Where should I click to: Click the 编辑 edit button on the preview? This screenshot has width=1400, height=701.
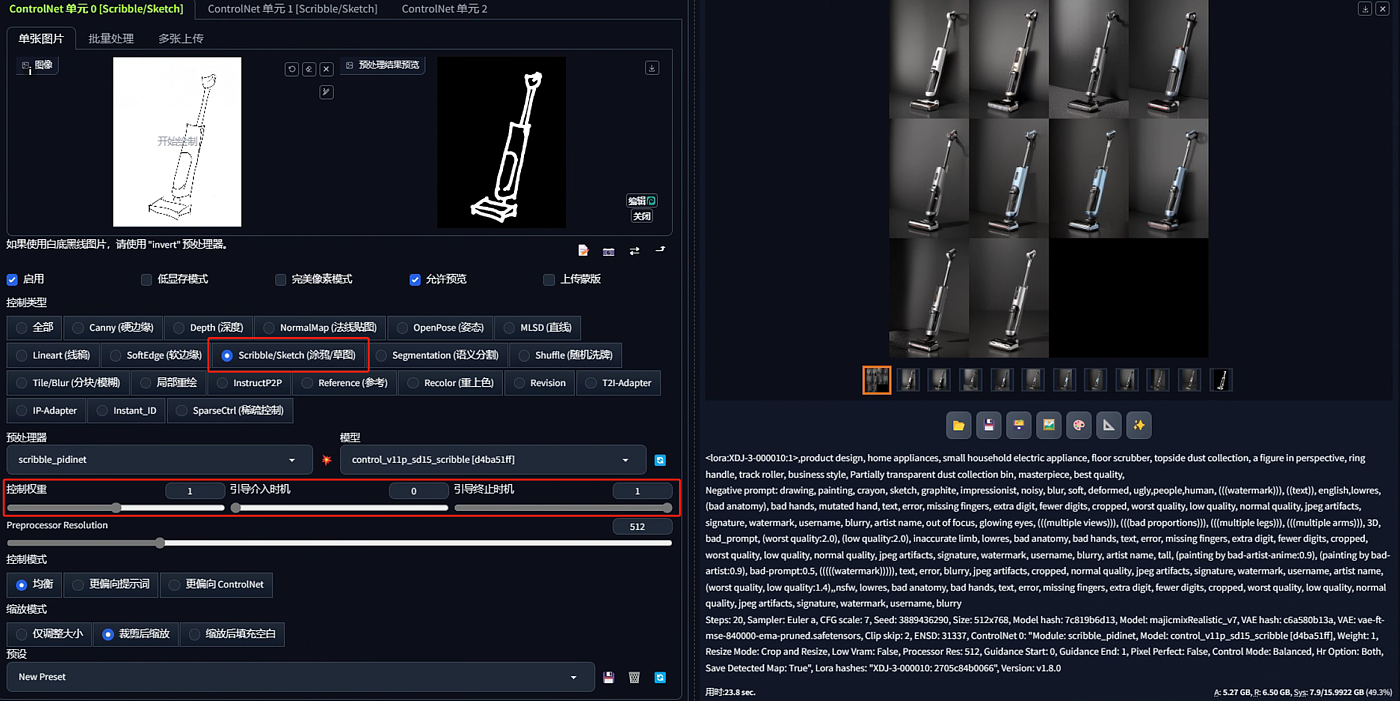(x=641, y=201)
